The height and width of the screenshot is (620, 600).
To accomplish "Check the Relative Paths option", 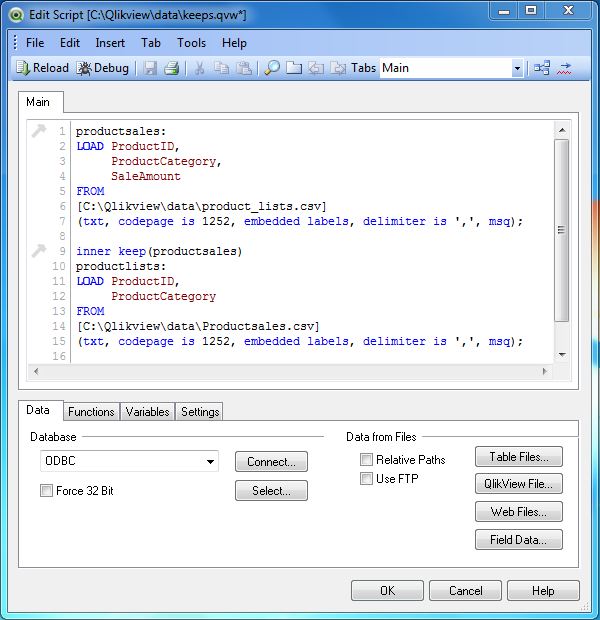I will 366,459.
